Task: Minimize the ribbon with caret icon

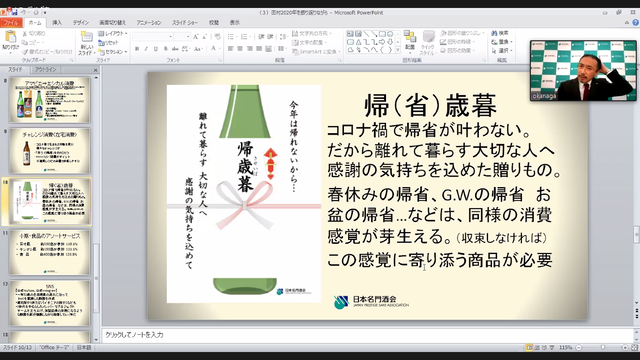Action: pos(627,23)
